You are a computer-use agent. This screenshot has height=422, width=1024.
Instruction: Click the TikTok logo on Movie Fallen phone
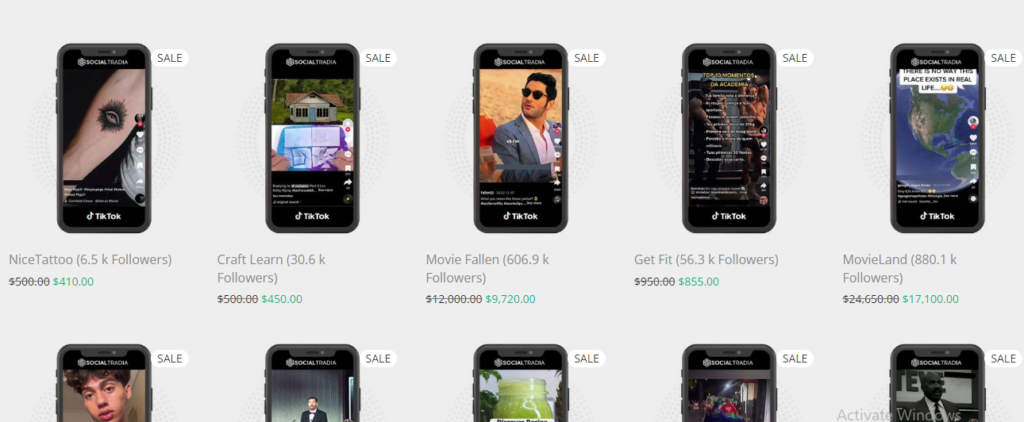point(520,216)
